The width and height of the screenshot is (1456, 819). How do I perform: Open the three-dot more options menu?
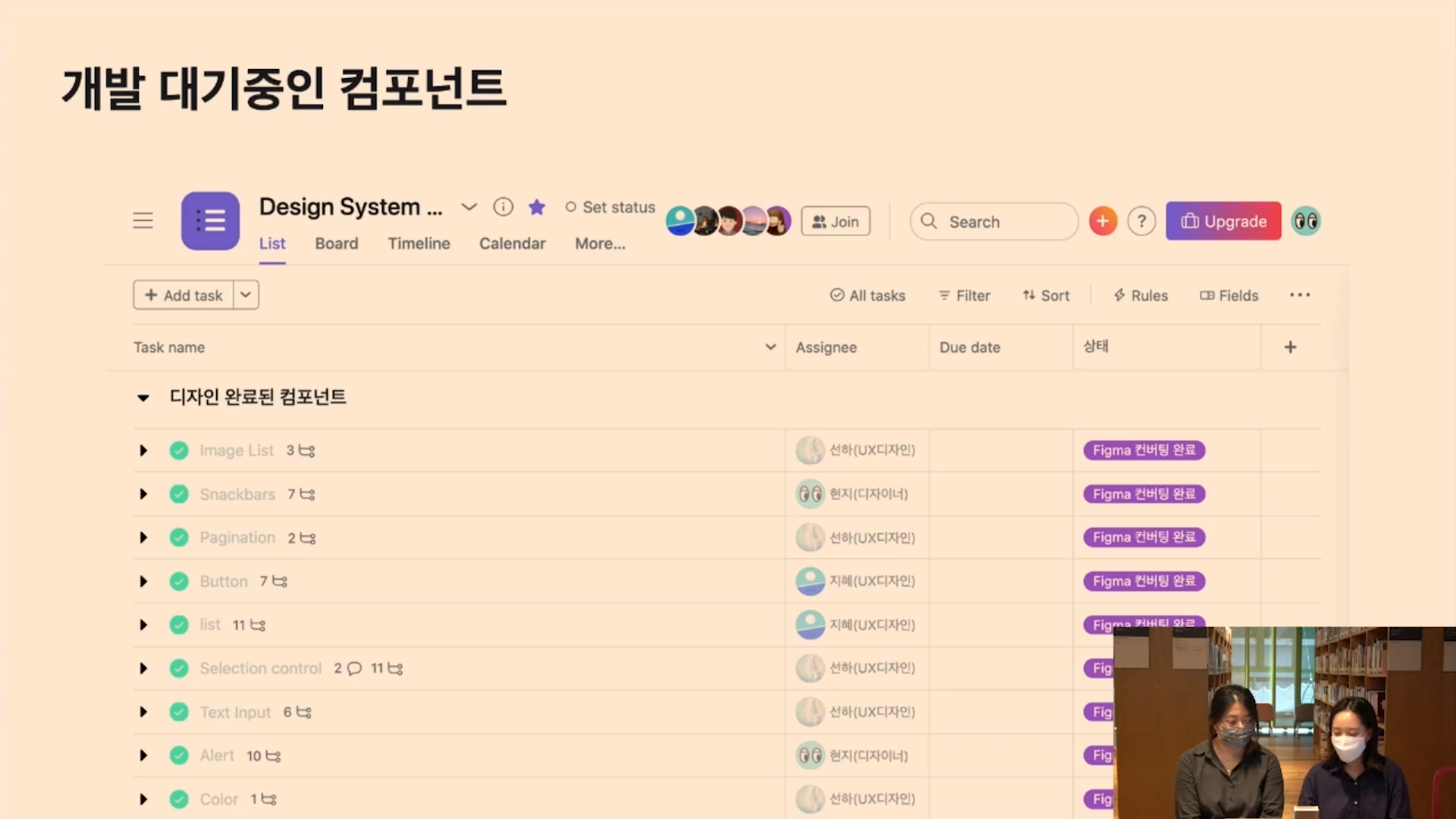(x=1300, y=295)
